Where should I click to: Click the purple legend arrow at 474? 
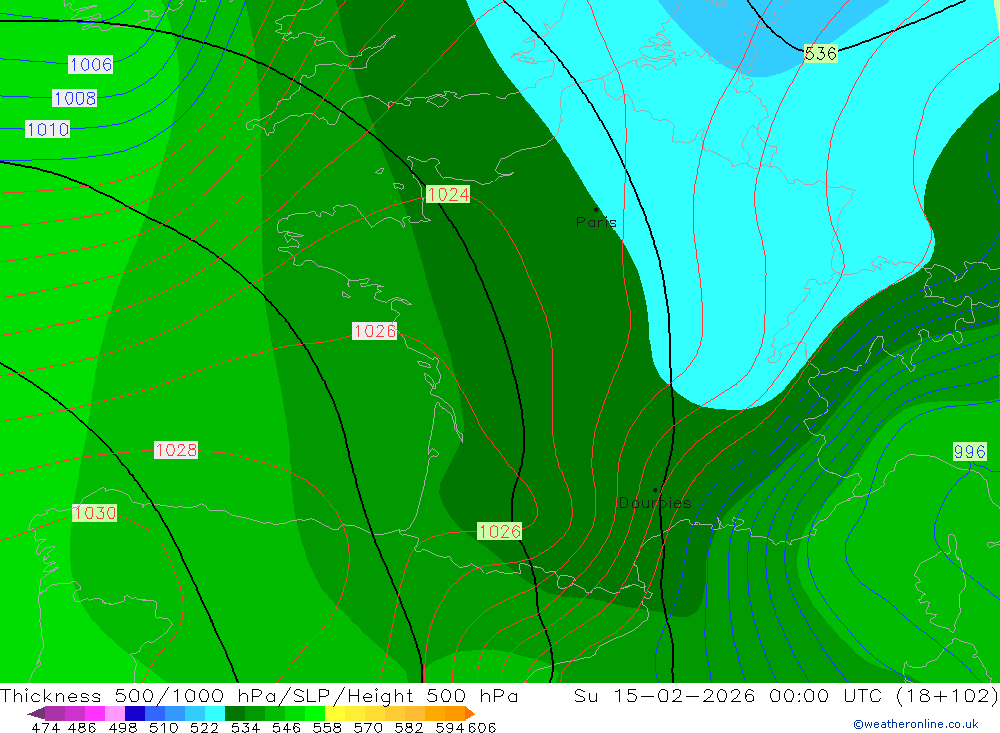pyautogui.click(x=36, y=713)
